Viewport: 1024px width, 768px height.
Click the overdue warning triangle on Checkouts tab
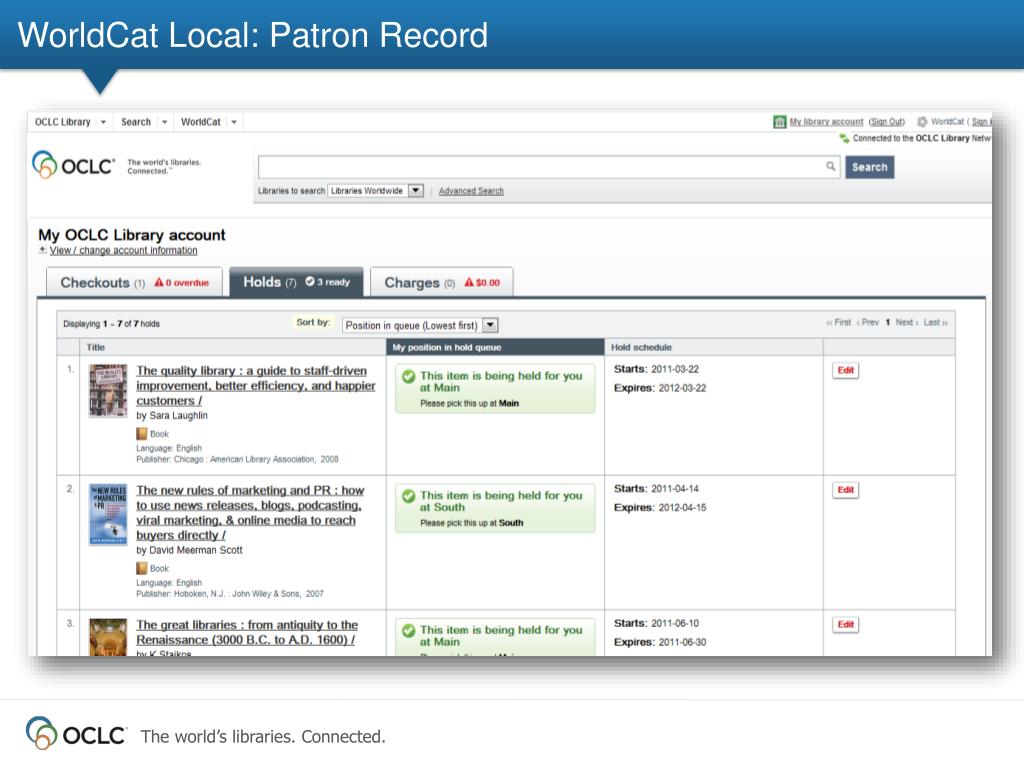tap(159, 282)
